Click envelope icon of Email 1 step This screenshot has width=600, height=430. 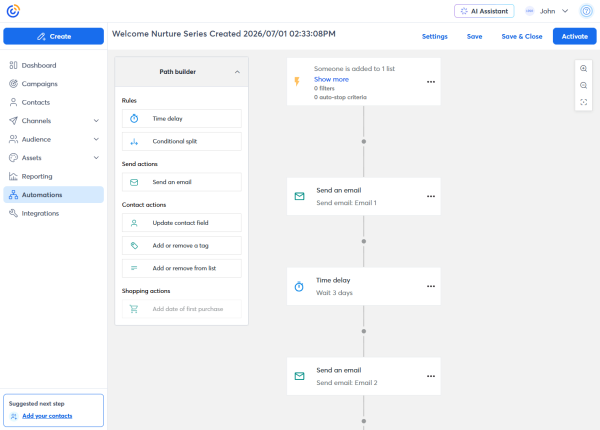pyautogui.click(x=300, y=196)
